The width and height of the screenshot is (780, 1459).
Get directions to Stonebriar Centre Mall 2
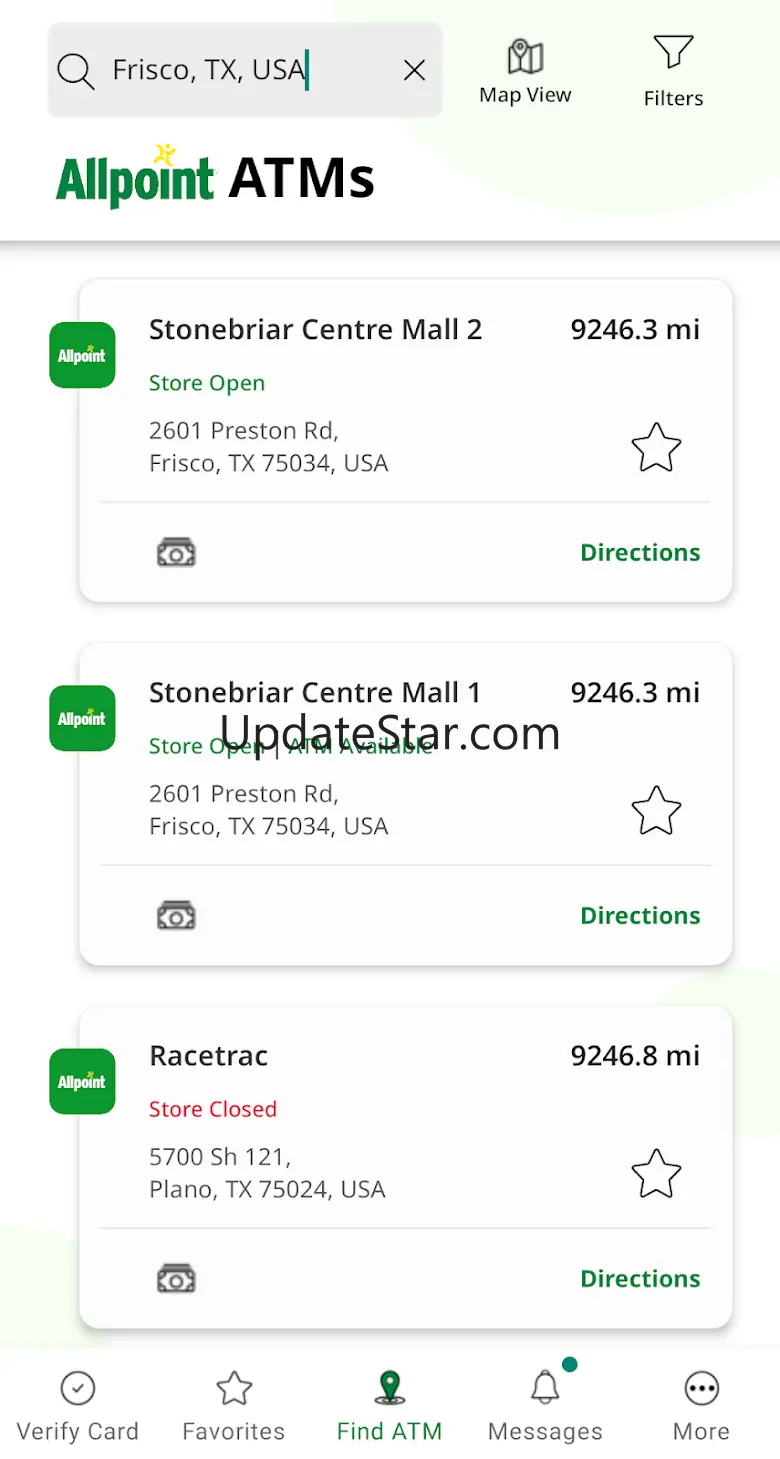640,552
